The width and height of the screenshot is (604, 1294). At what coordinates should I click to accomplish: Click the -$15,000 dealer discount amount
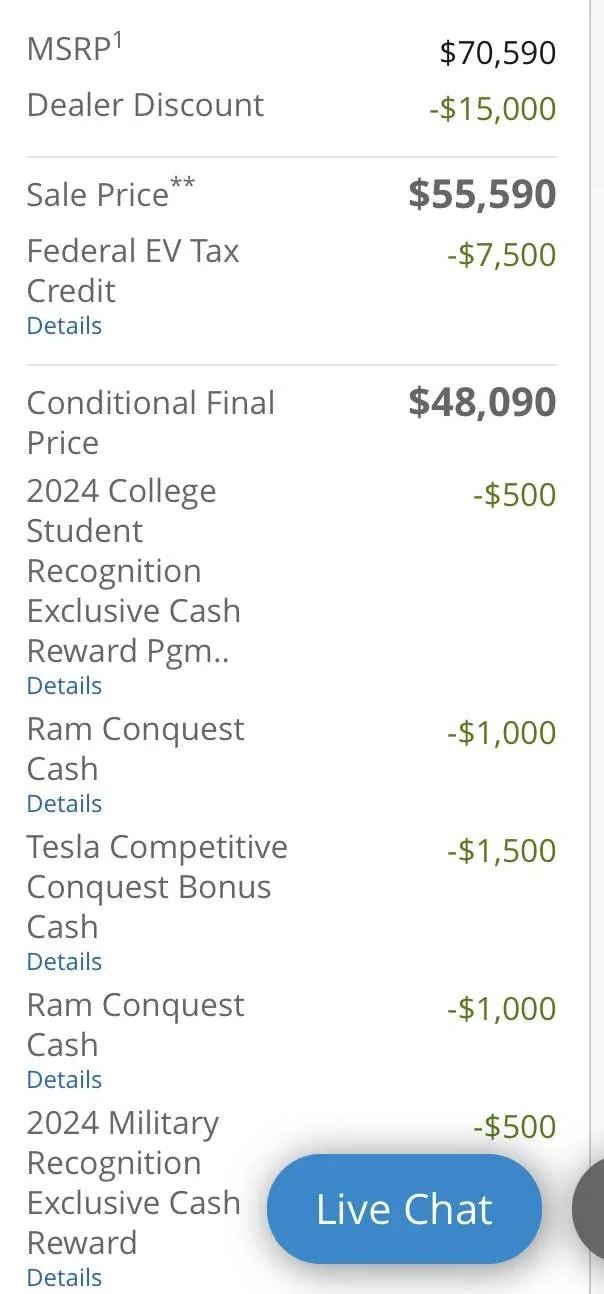(492, 109)
